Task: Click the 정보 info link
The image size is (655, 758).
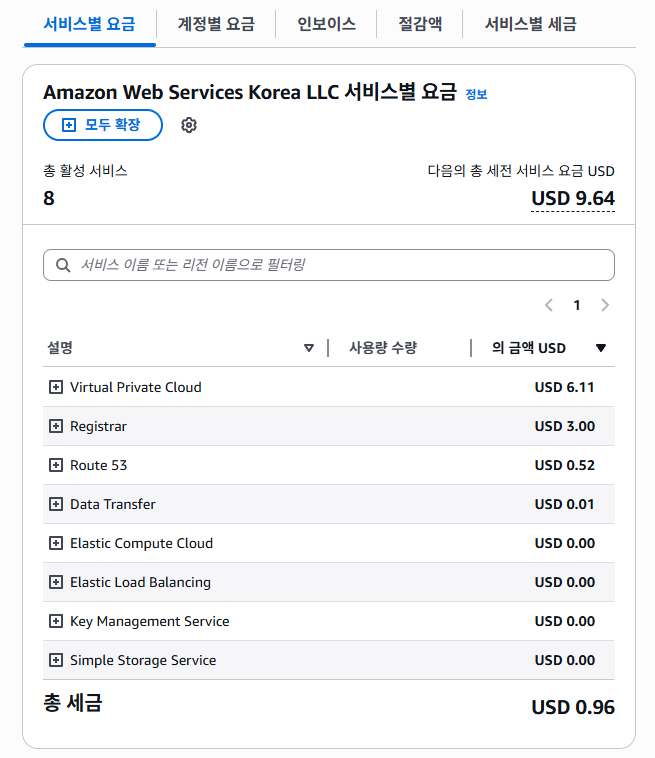Action: click(x=476, y=94)
